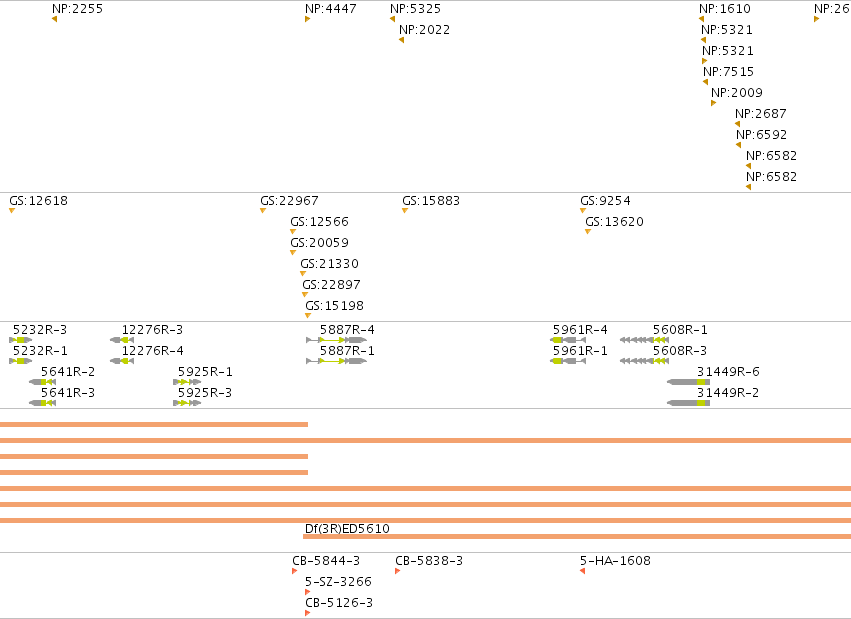The image size is (851, 619).
Task: Select the 5608R-1 arrow glyph
Action: coord(644,340)
